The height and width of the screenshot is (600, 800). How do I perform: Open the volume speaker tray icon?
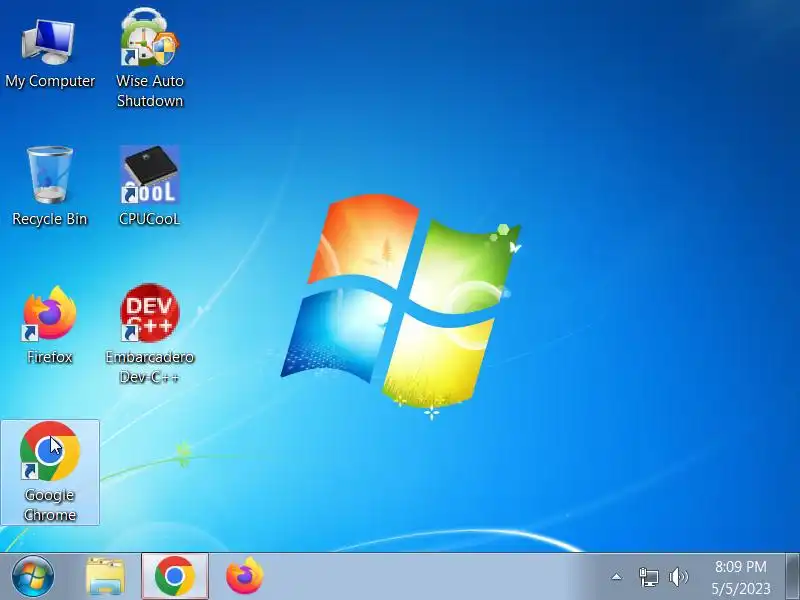[678, 577]
